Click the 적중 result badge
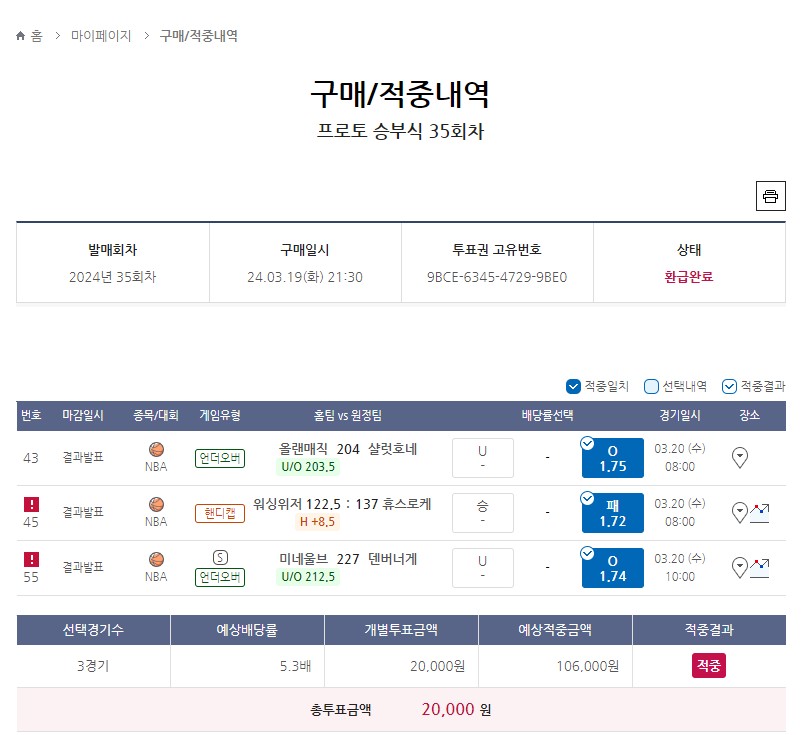801x735 pixels. point(709,666)
